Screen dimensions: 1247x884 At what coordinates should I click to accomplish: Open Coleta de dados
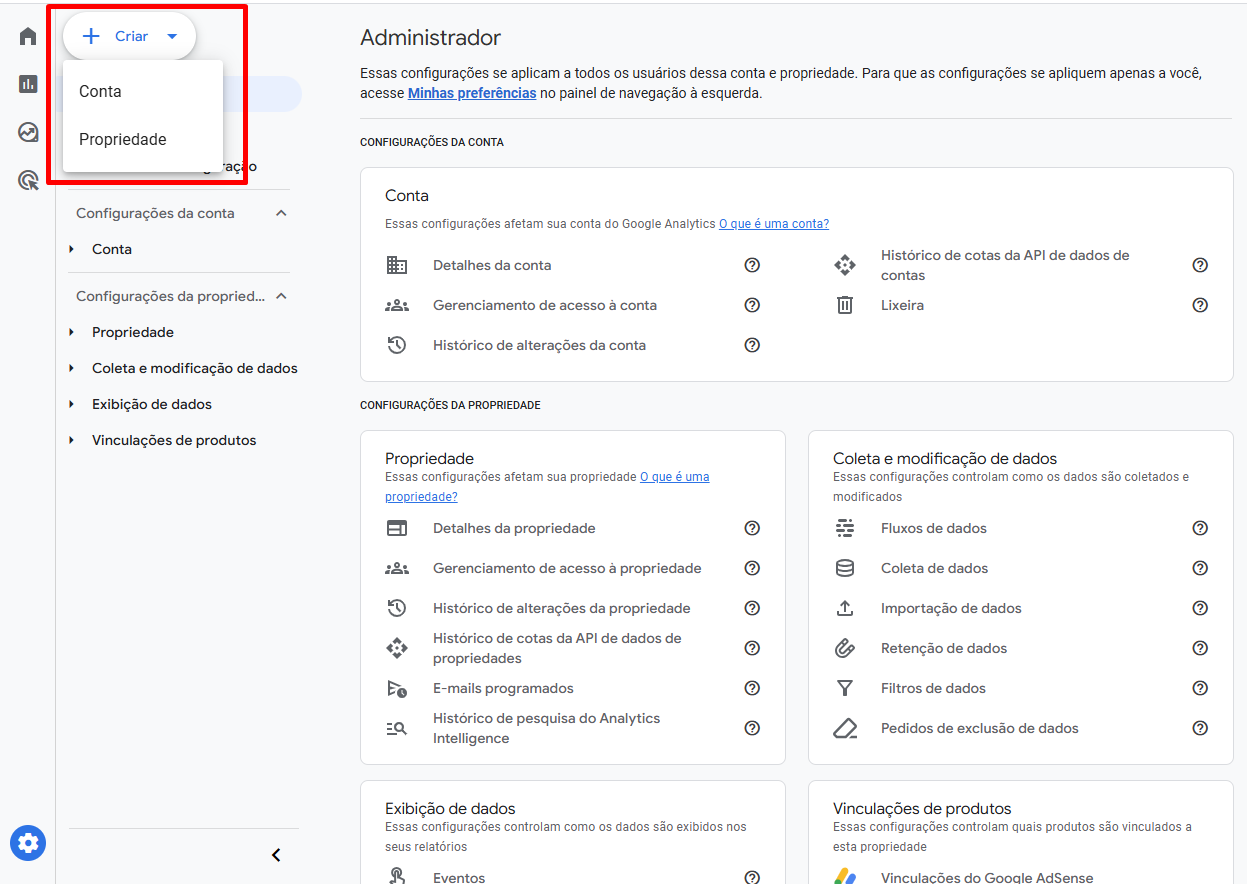pos(934,568)
